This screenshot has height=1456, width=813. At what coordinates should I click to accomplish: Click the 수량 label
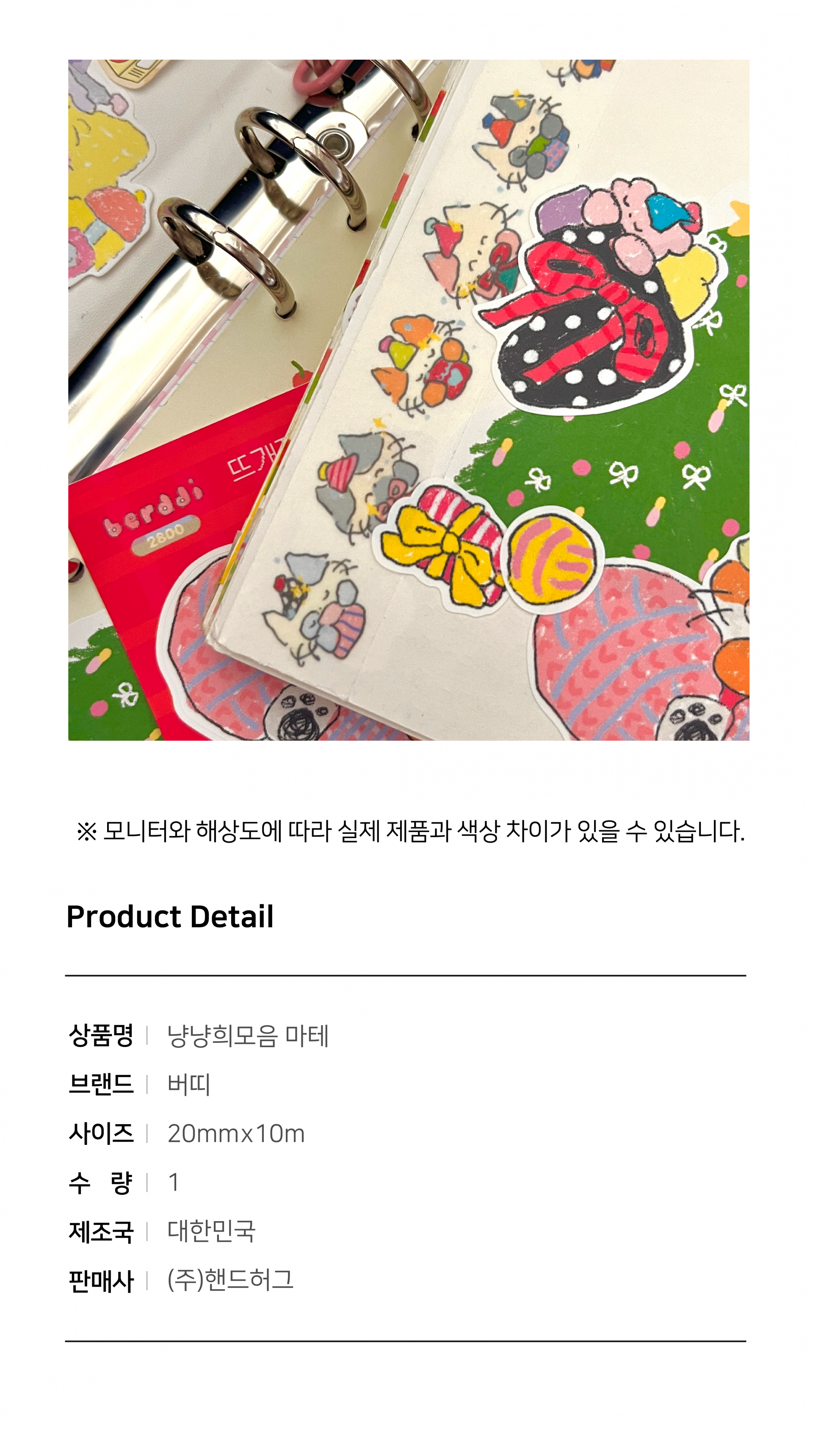101,1182
